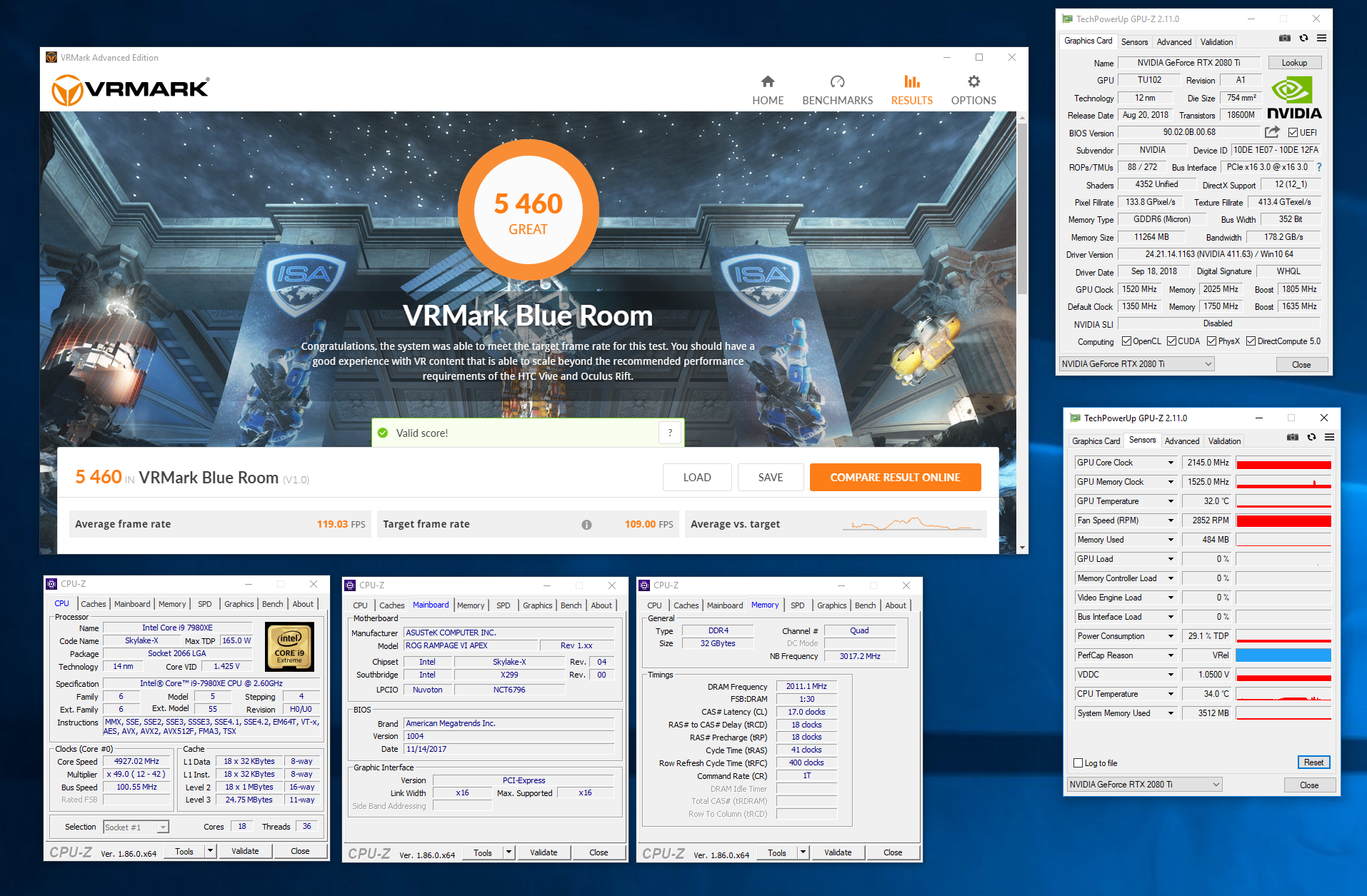
Task: Click the Bus Interface question mark in GPU-Z
Action: (1319, 167)
